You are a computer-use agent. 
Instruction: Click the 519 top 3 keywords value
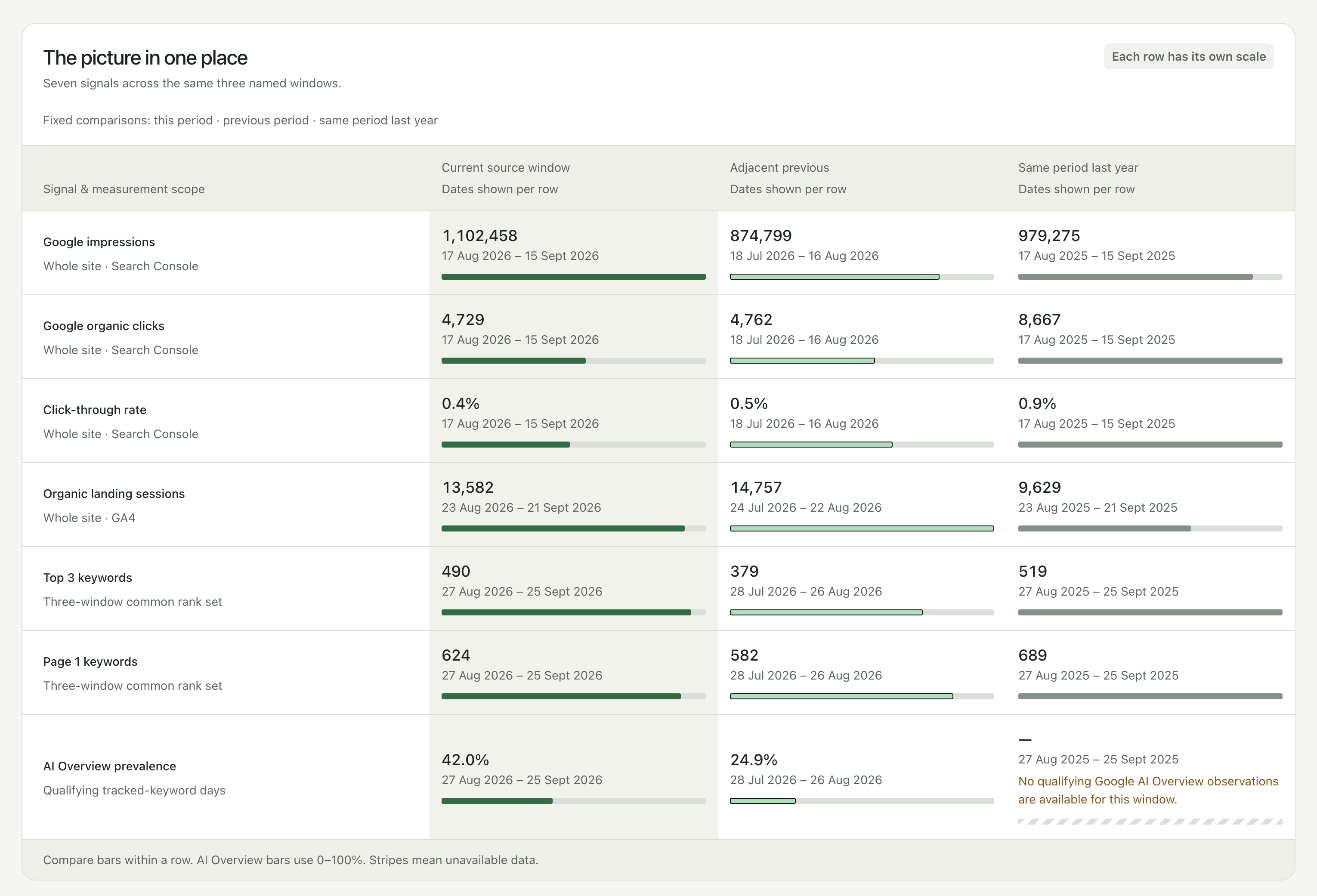[1033, 571]
